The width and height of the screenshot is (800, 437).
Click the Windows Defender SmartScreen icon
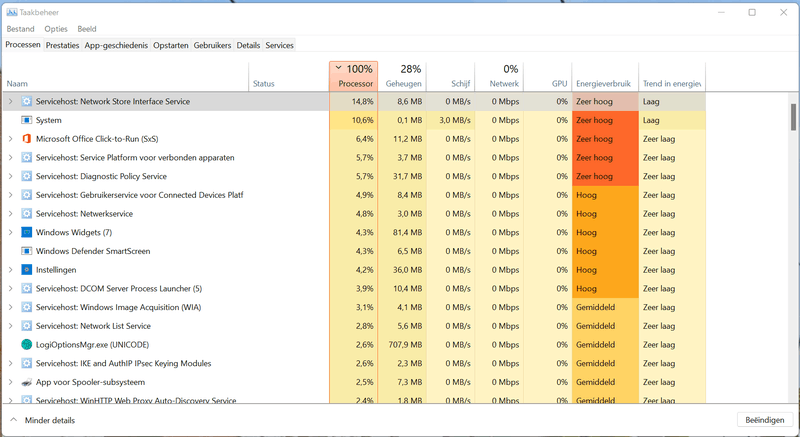pos(26,251)
